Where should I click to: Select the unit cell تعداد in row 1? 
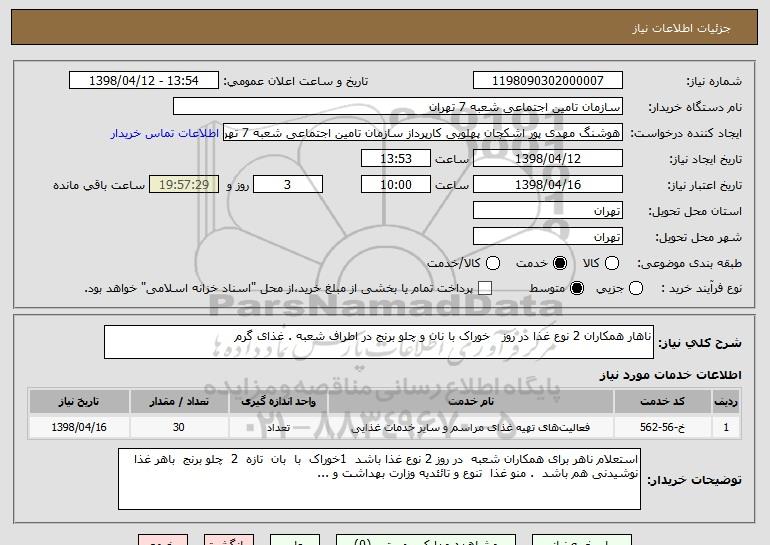[x=278, y=427]
